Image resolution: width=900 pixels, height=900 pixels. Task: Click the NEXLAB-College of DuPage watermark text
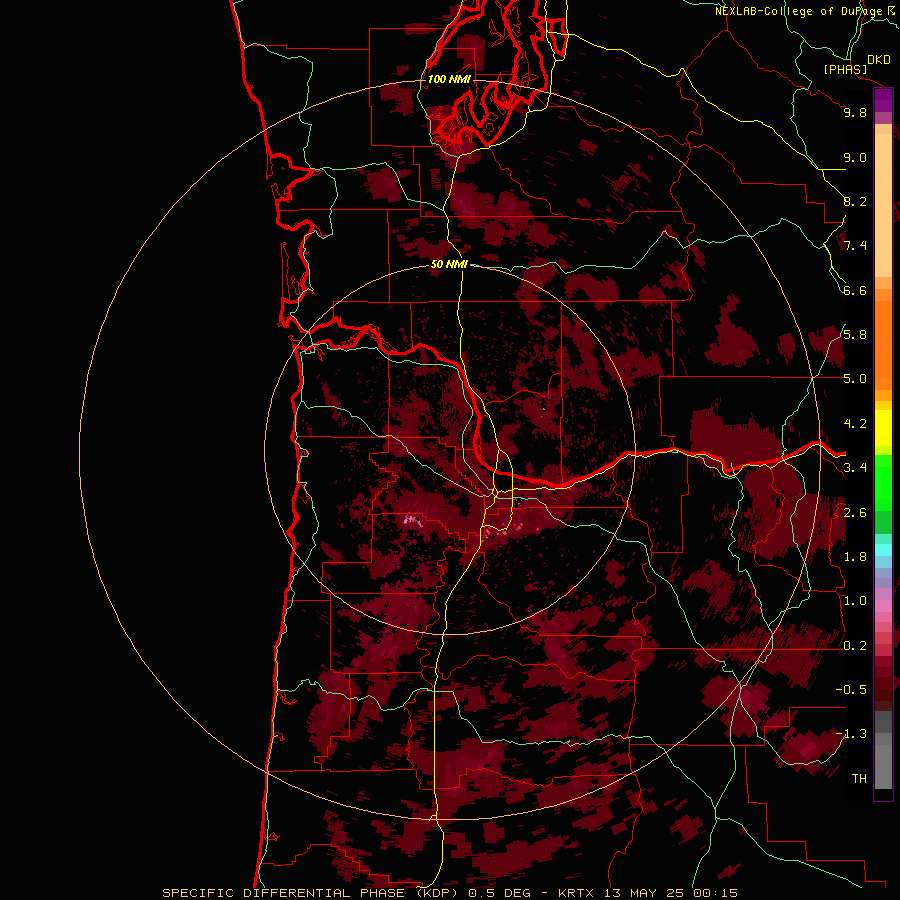798,11
